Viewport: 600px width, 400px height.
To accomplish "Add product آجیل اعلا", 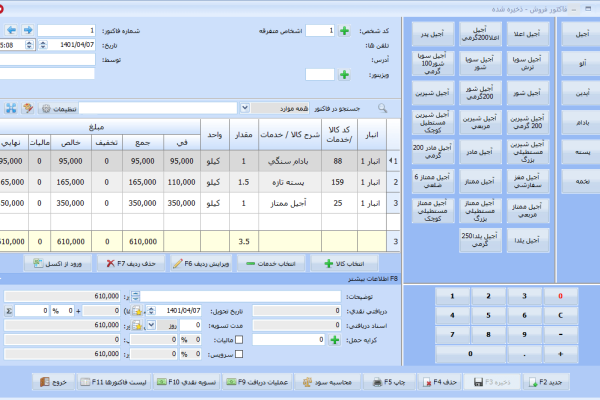I will (528, 34).
